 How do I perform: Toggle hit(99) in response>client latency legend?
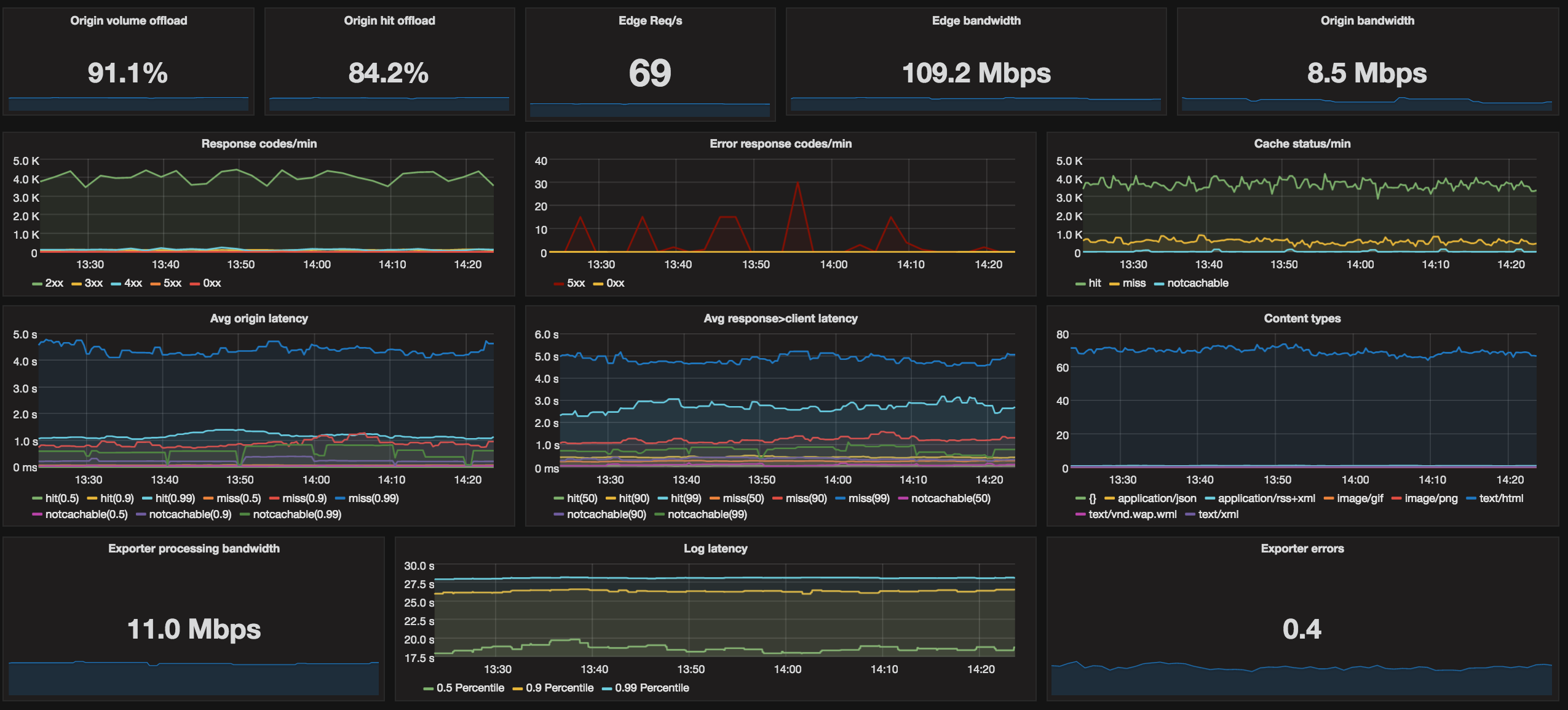pyautogui.click(x=686, y=498)
